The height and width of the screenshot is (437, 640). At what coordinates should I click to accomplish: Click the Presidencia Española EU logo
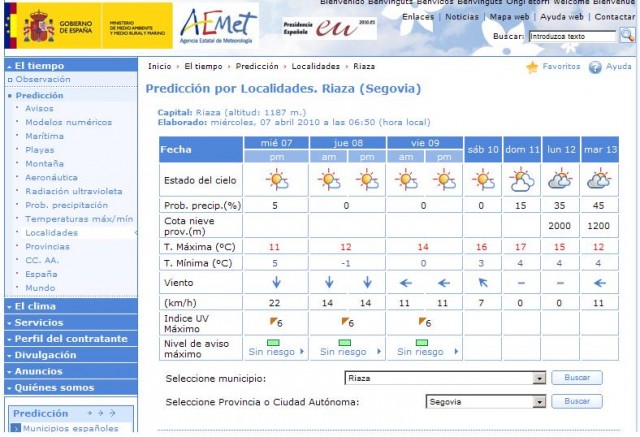click(x=329, y=28)
